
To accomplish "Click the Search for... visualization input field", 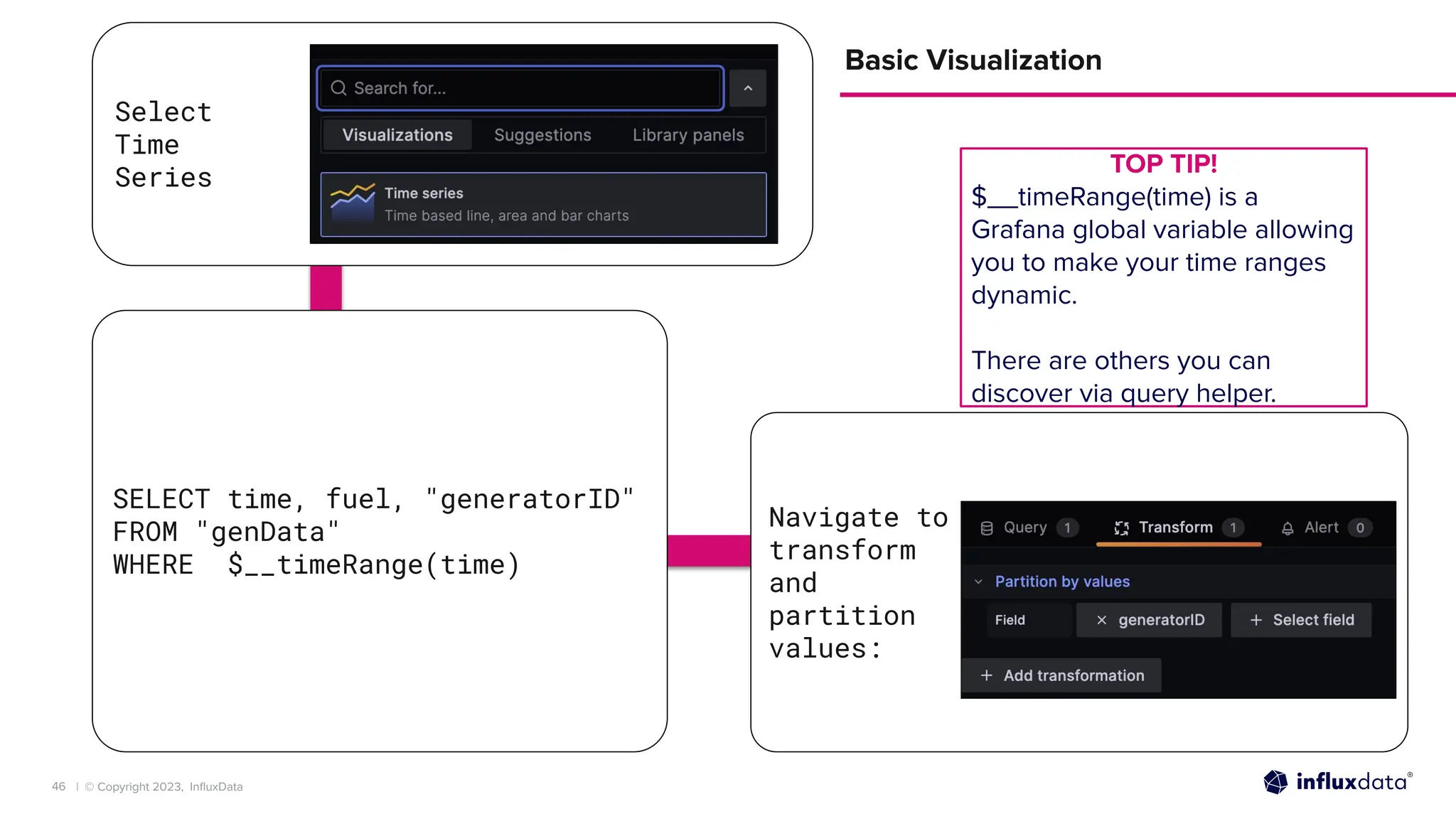I will [x=520, y=88].
